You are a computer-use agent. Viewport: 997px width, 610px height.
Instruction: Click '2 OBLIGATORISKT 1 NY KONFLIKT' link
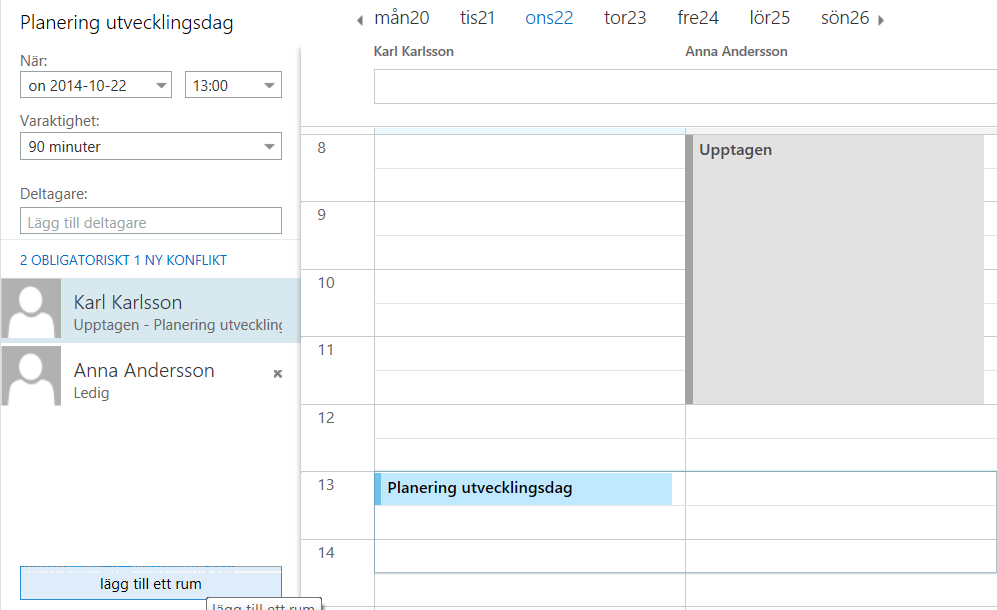[123, 260]
